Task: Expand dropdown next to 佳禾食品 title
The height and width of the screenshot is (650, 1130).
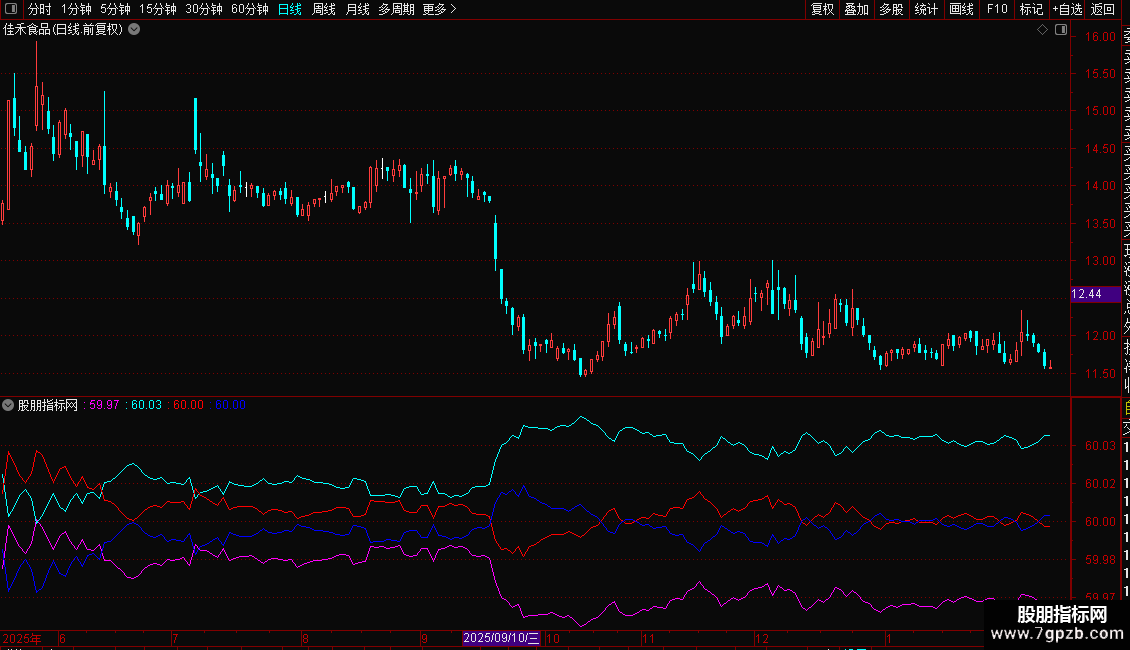Action: (x=134, y=30)
